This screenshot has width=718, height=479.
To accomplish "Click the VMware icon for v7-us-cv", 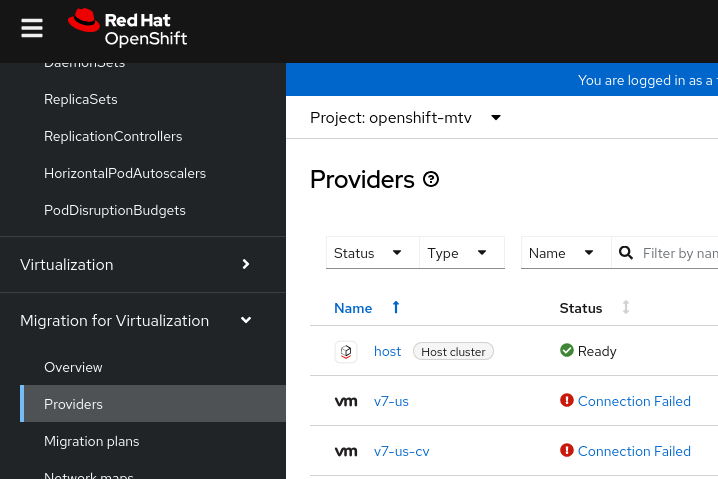I will 346,451.
